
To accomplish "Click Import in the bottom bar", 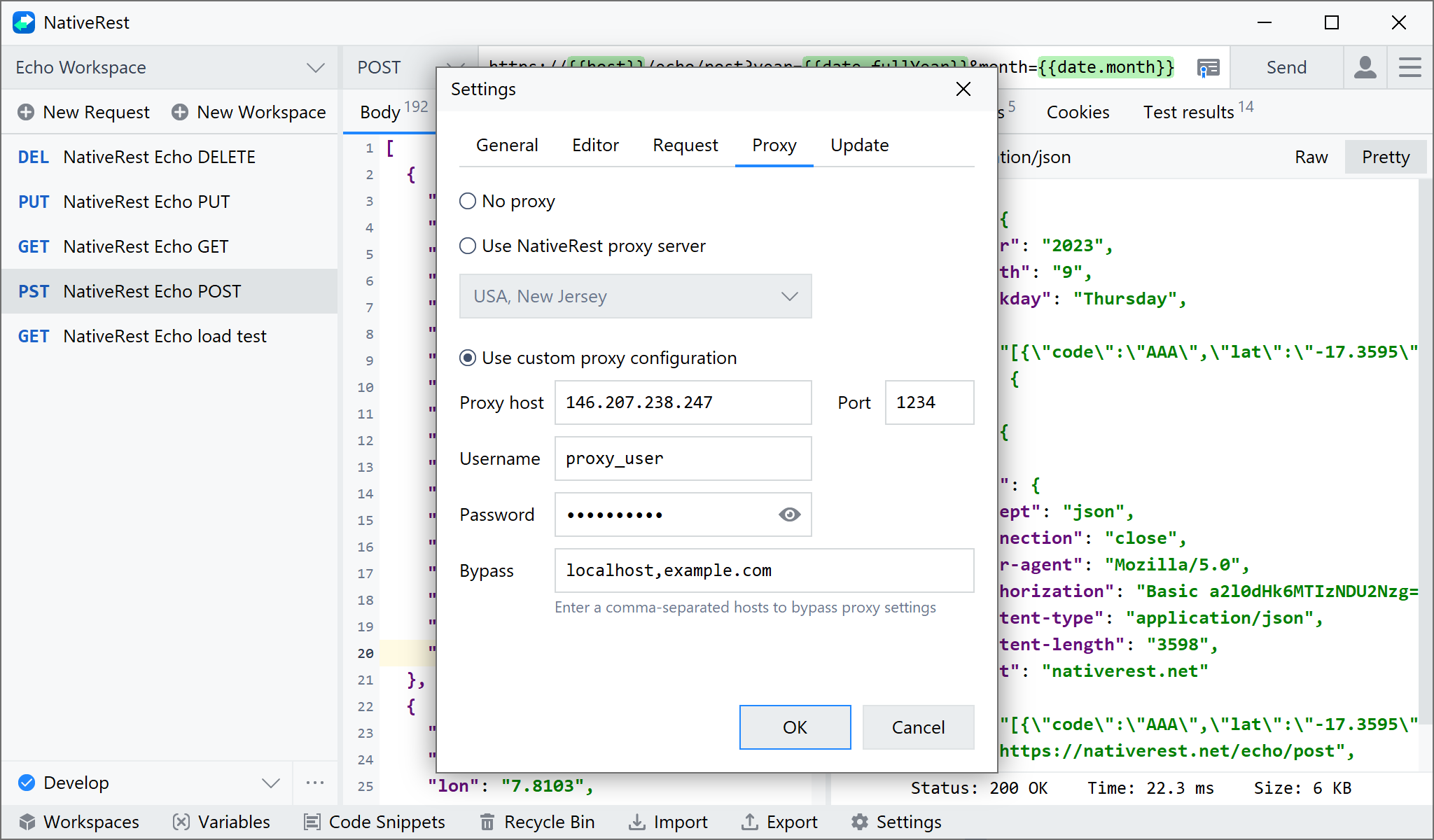I will [668, 822].
